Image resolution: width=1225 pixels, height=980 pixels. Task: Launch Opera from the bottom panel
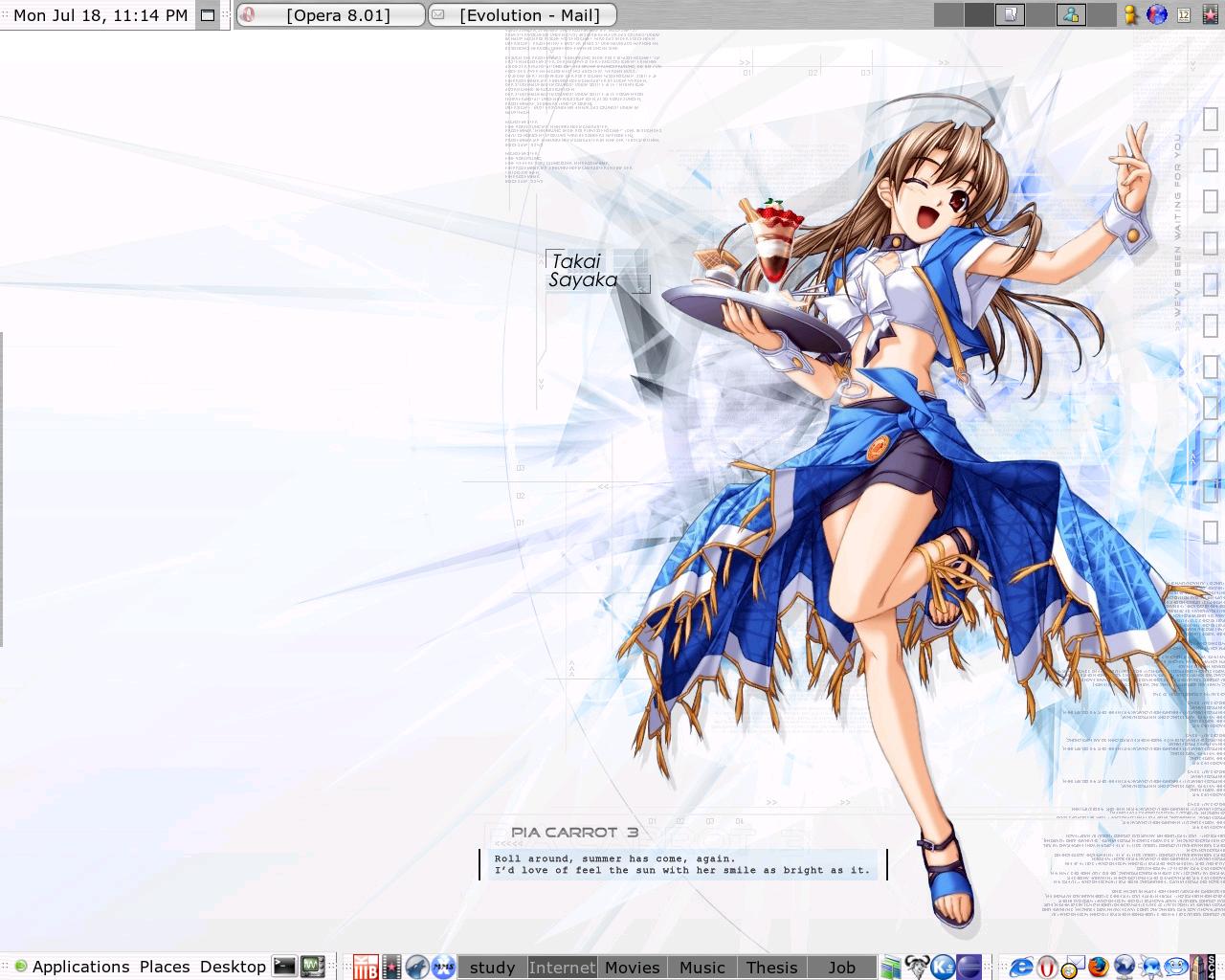(1047, 968)
